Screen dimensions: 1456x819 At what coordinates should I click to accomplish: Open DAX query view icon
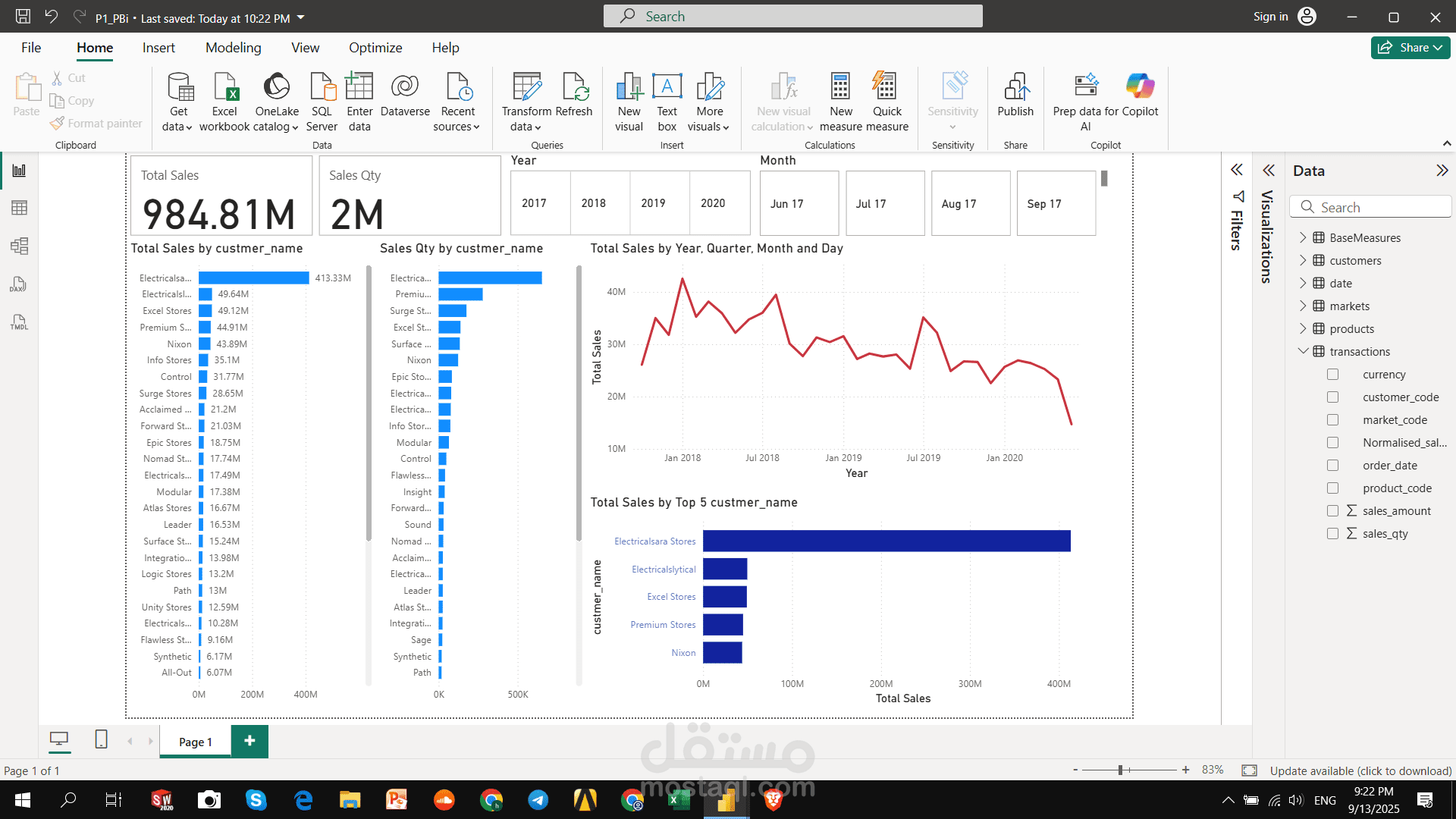tap(19, 284)
